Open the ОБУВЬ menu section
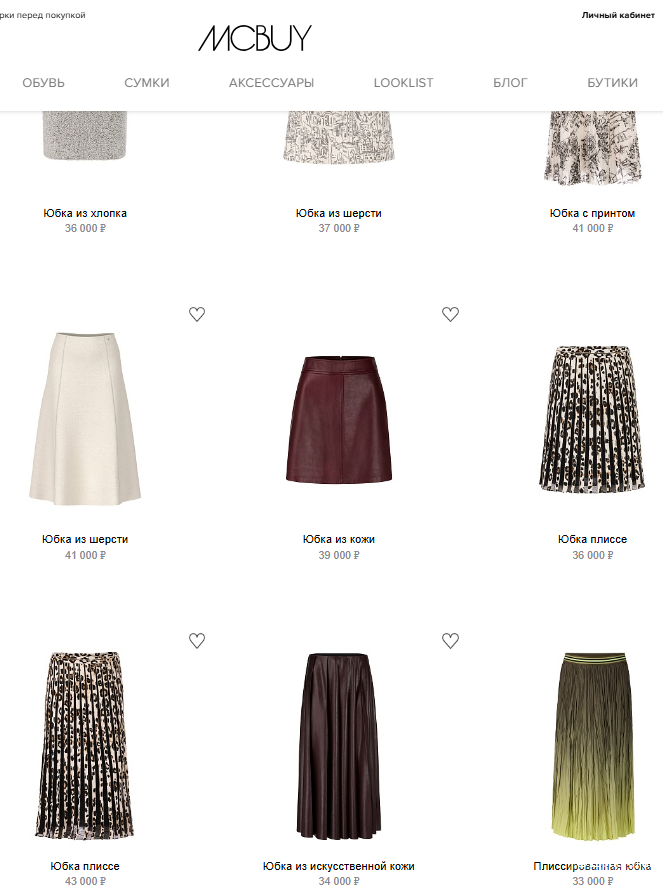 pyautogui.click(x=43, y=83)
